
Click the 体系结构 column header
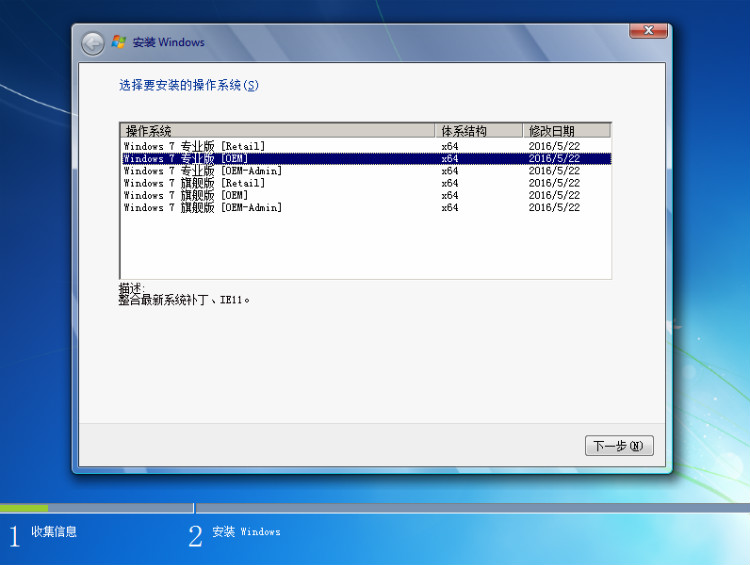(x=479, y=131)
